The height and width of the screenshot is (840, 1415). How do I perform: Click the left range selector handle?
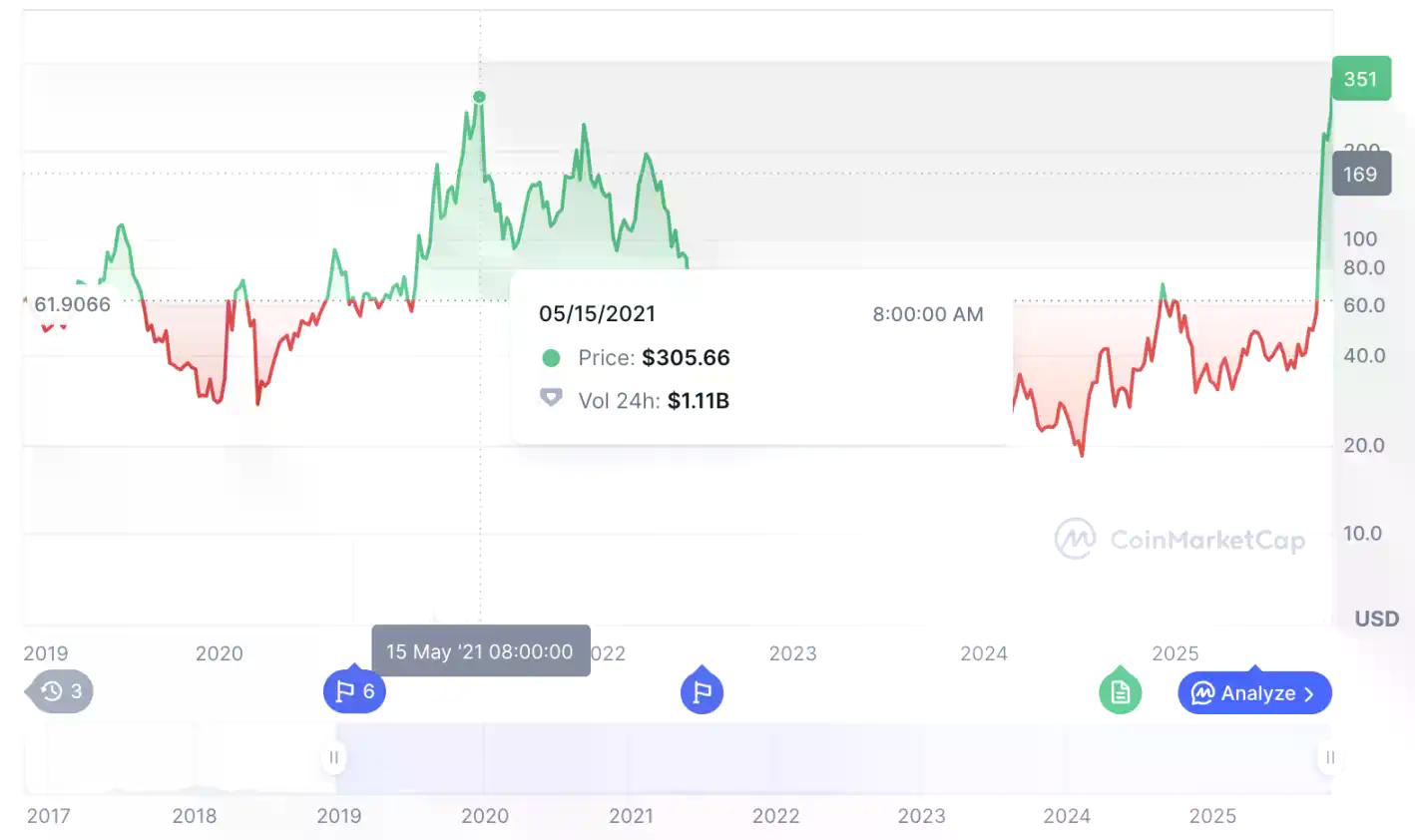click(334, 758)
